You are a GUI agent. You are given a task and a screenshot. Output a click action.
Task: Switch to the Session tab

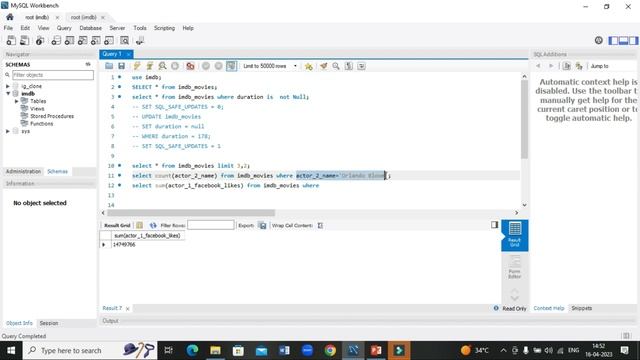click(49, 323)
